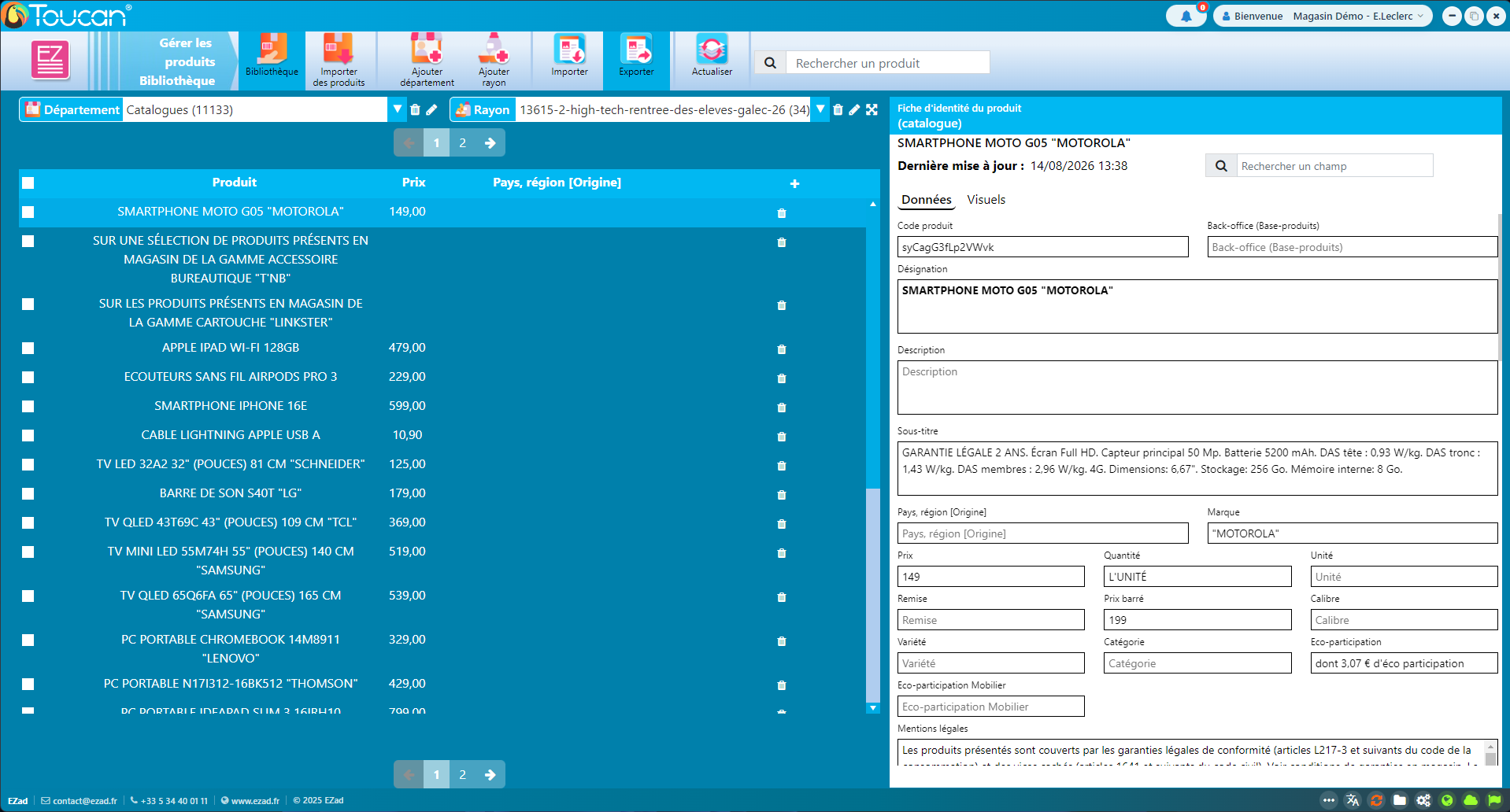This screenshot has height=812, width=1510.
Task: Click the product list scrollbar down arrow
Action: point(872,708)
